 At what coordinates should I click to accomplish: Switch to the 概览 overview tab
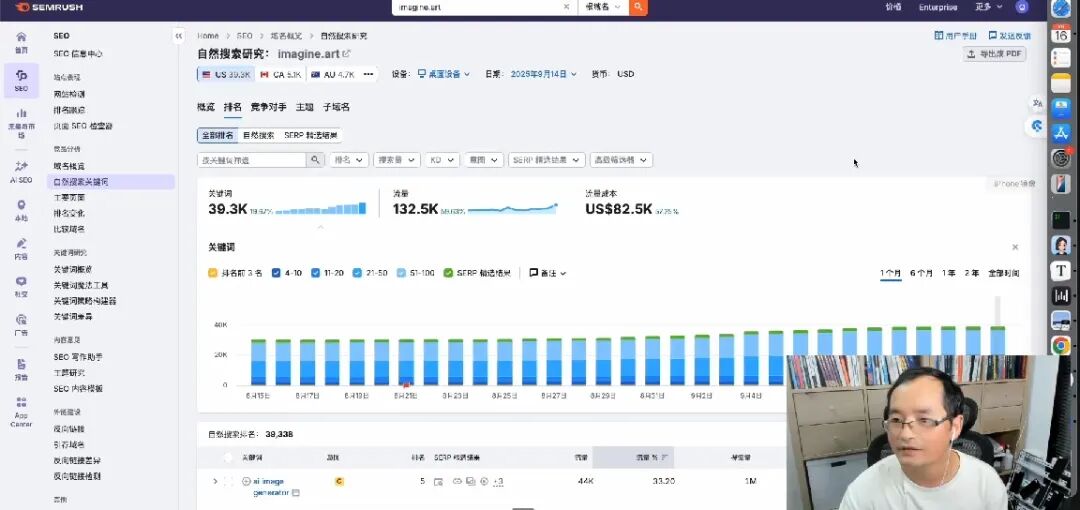(x=206, y=107)
